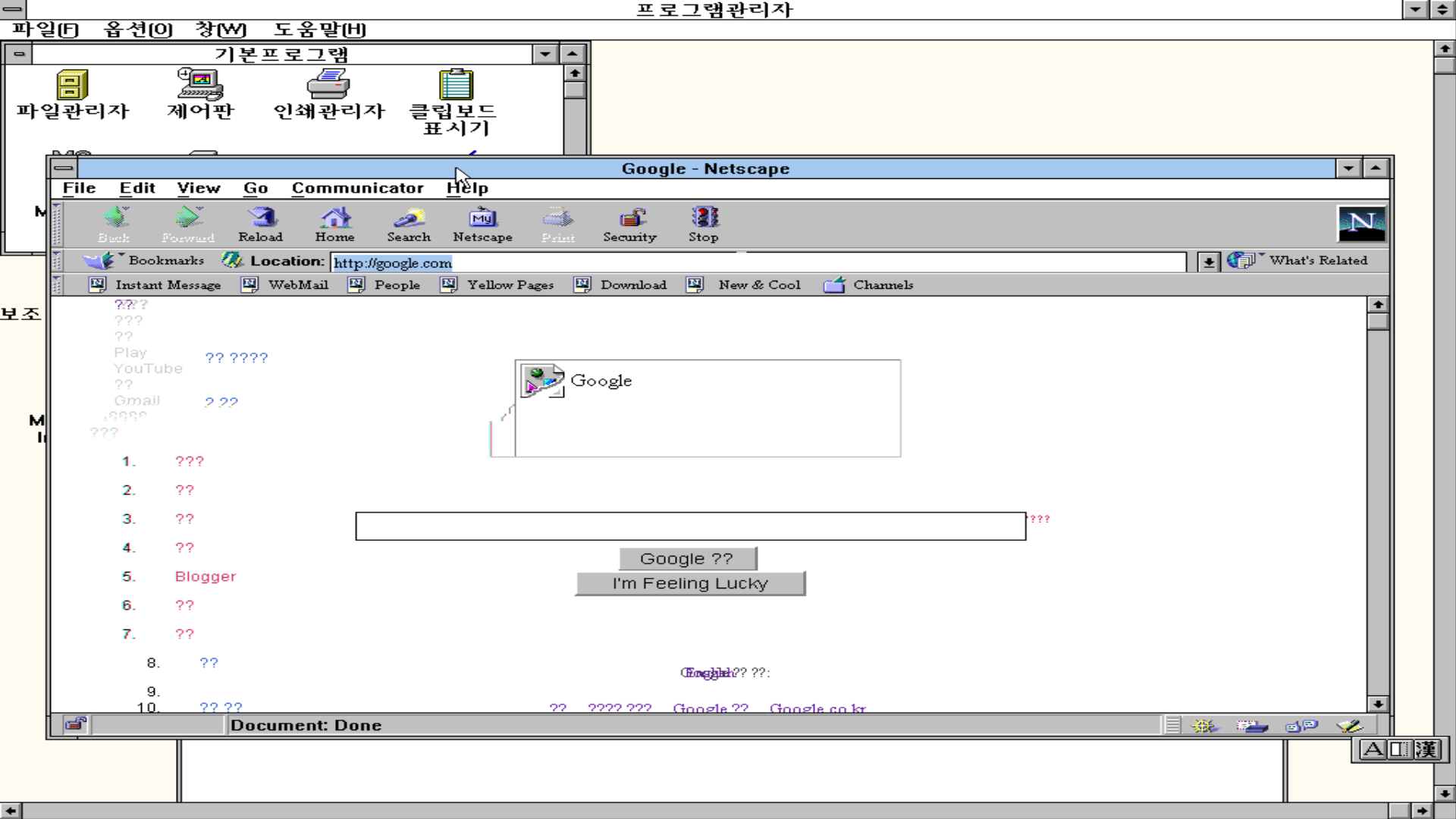1456x819 pixels.
Task: Collapse the navigation toolbar grip
Action: 57,224
